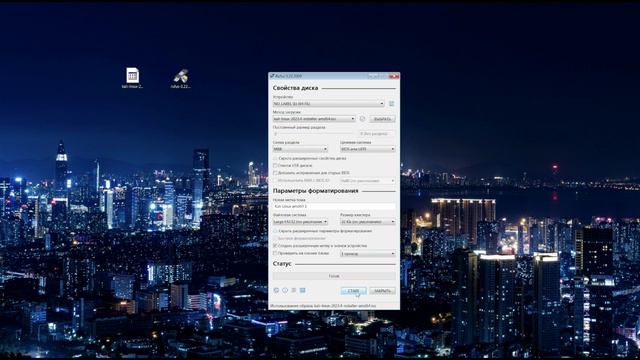This screenshot has width=640, height=360.
Task: Enable 'Проверить на плохие блоки' checkbox
Action: coord(275,253)
